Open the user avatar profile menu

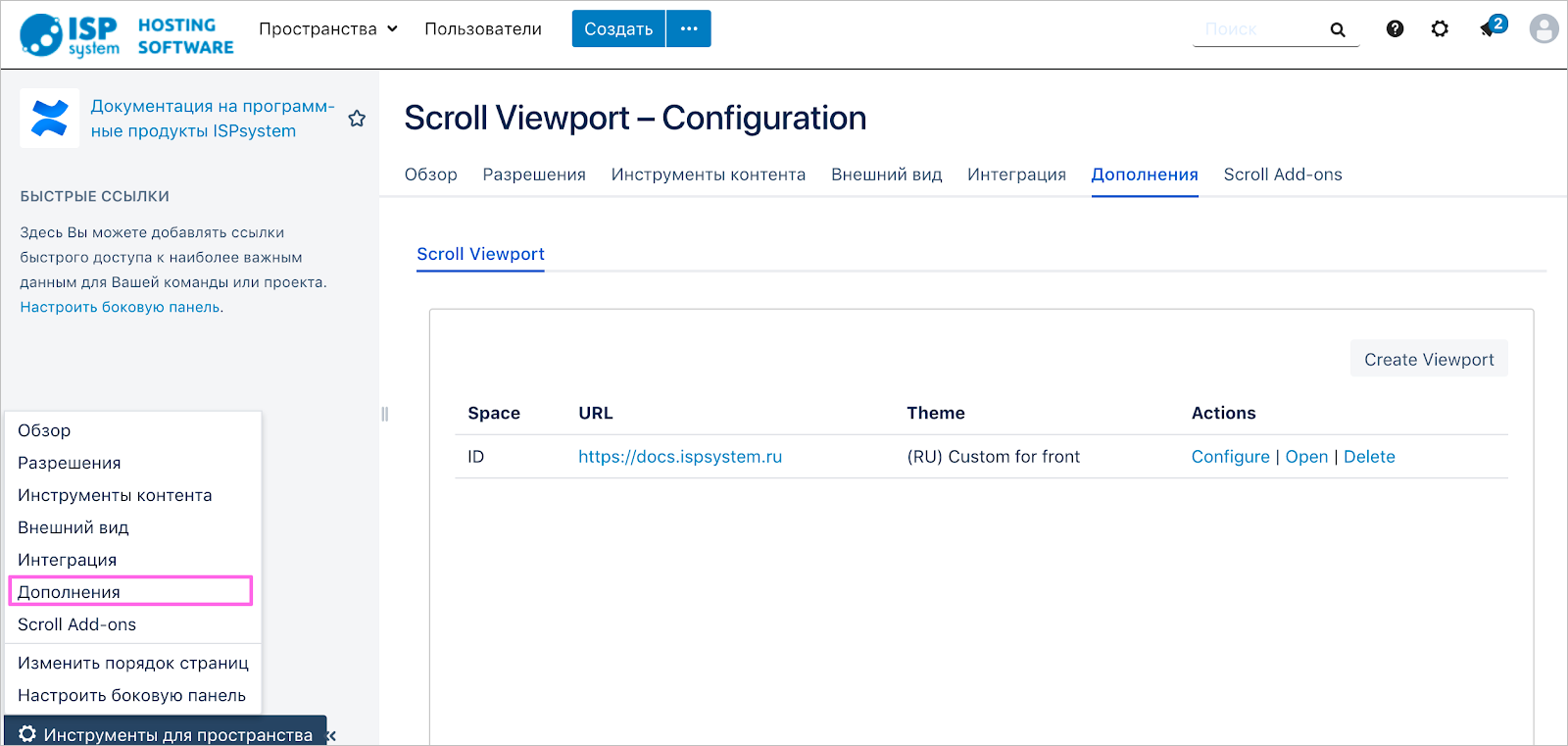(1544, 28)
